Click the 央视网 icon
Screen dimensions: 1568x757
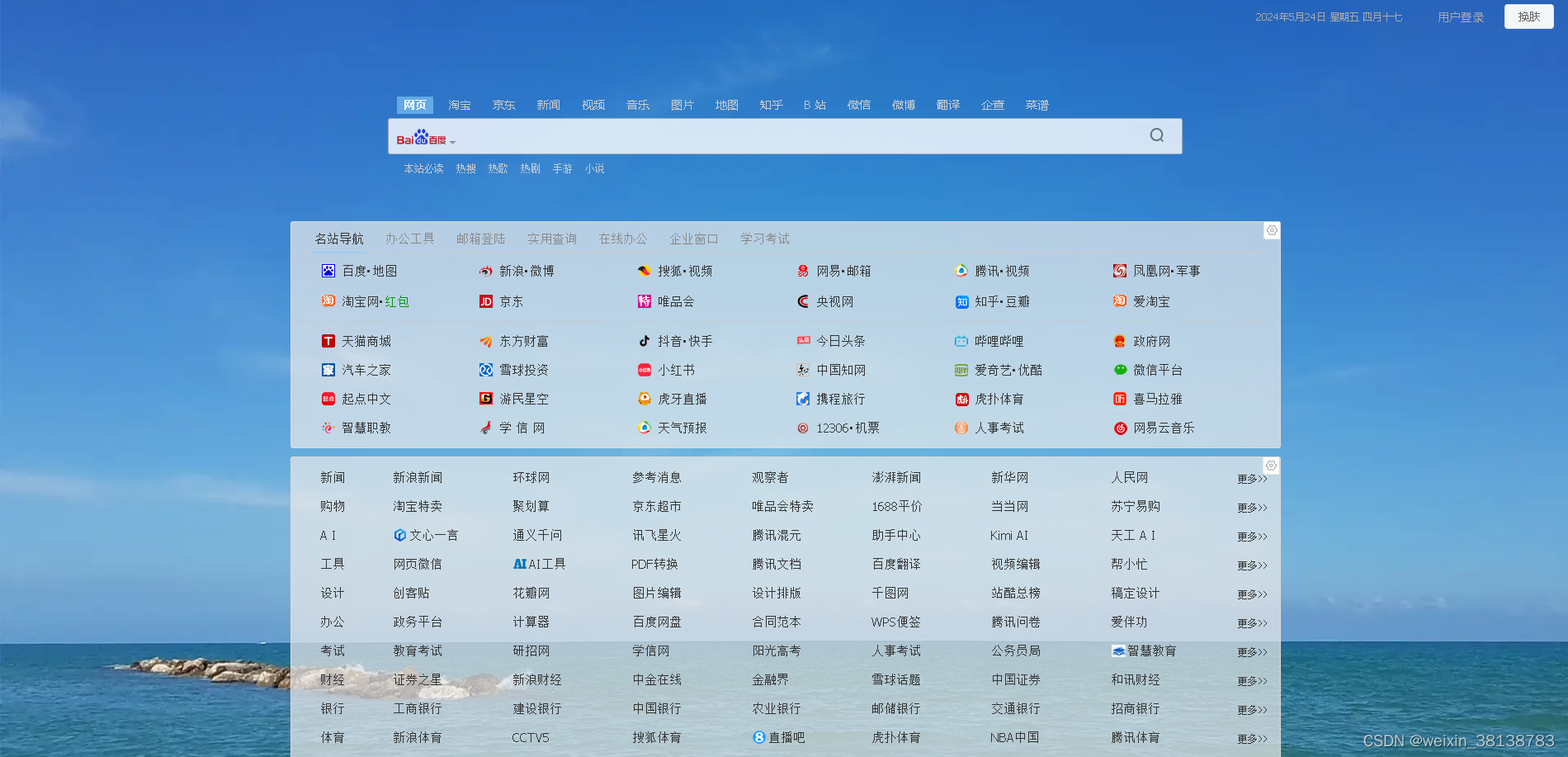click(803, 301)
